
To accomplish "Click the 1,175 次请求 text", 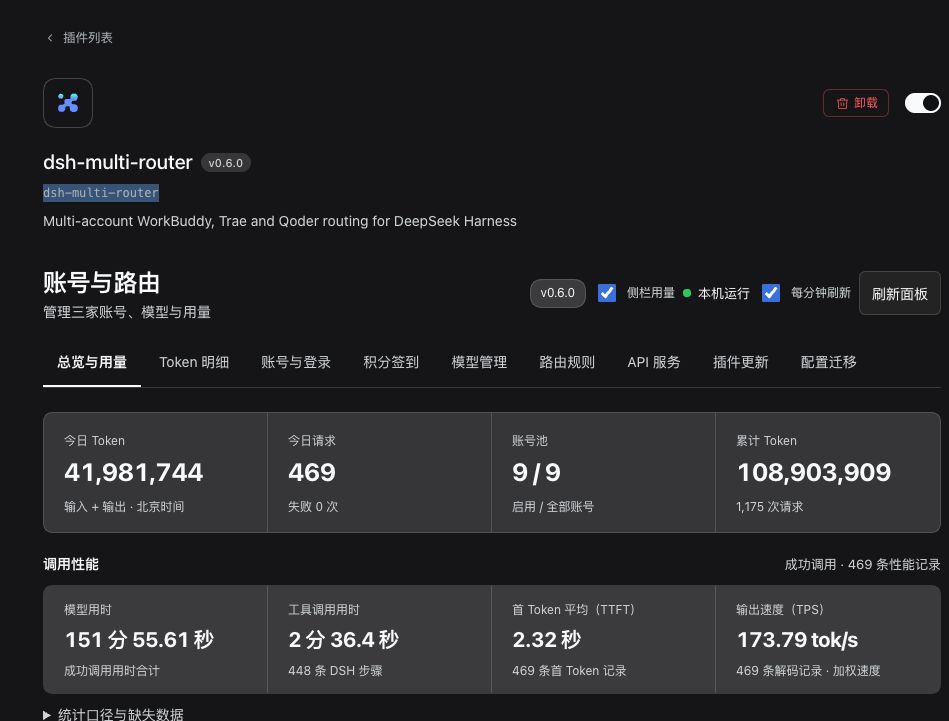I will pos(770,507).
